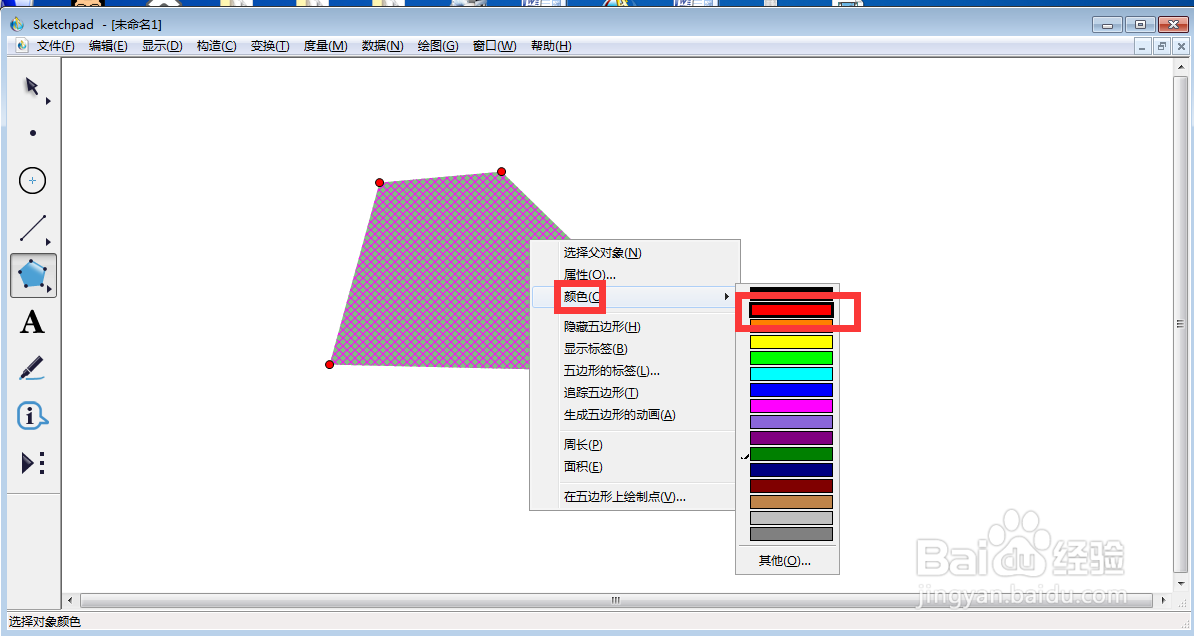
Task: Choose the marker pen tool
Action: 32,368
